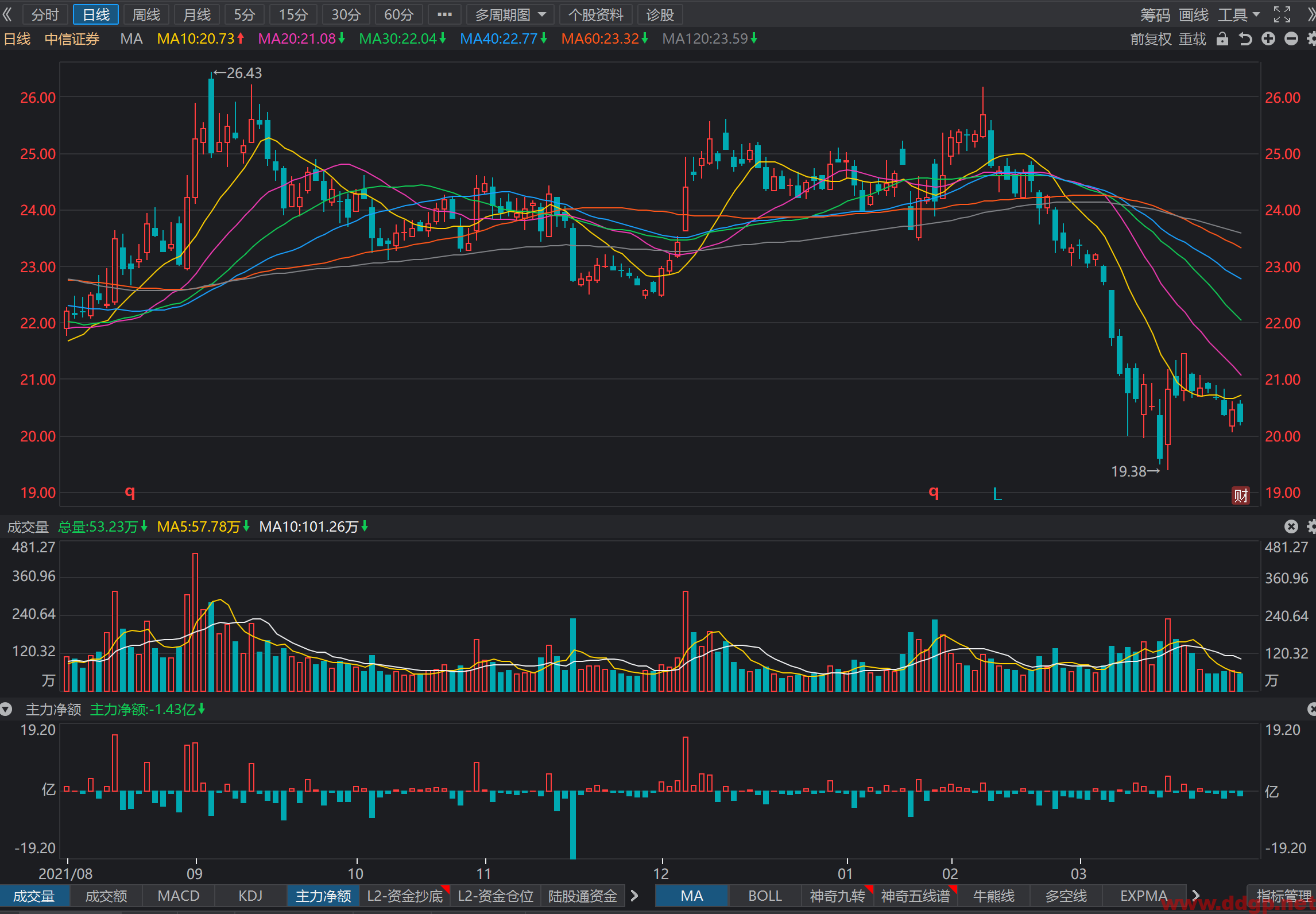This screenshot has height=914, width=1316.
Task: Open the more periods ellipsis button
Action: click(x=444, y=14)
